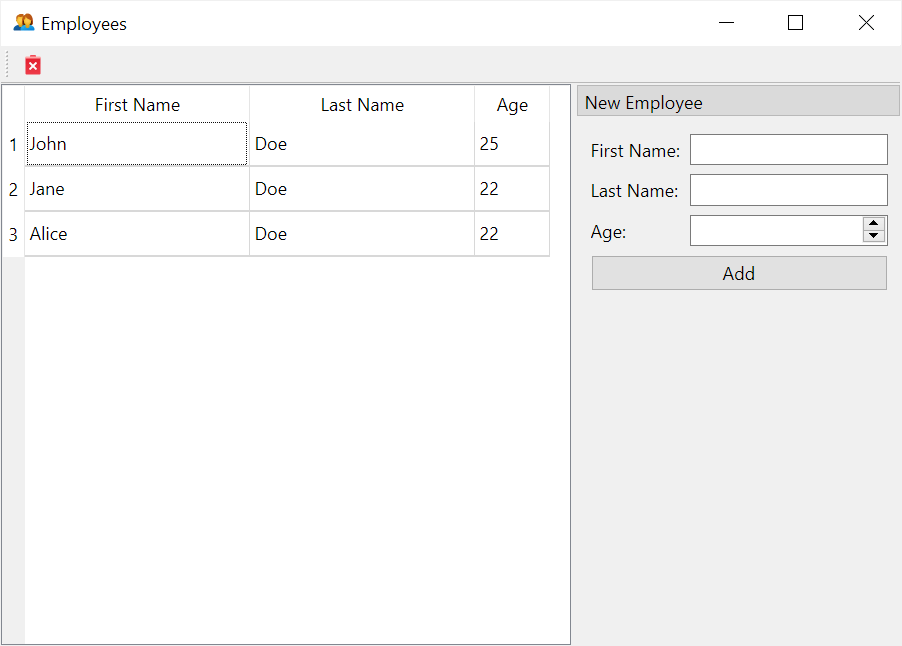Screen dimensions: 902x646
Task: Click inside the First Name input field
Action: click(788, 149)
